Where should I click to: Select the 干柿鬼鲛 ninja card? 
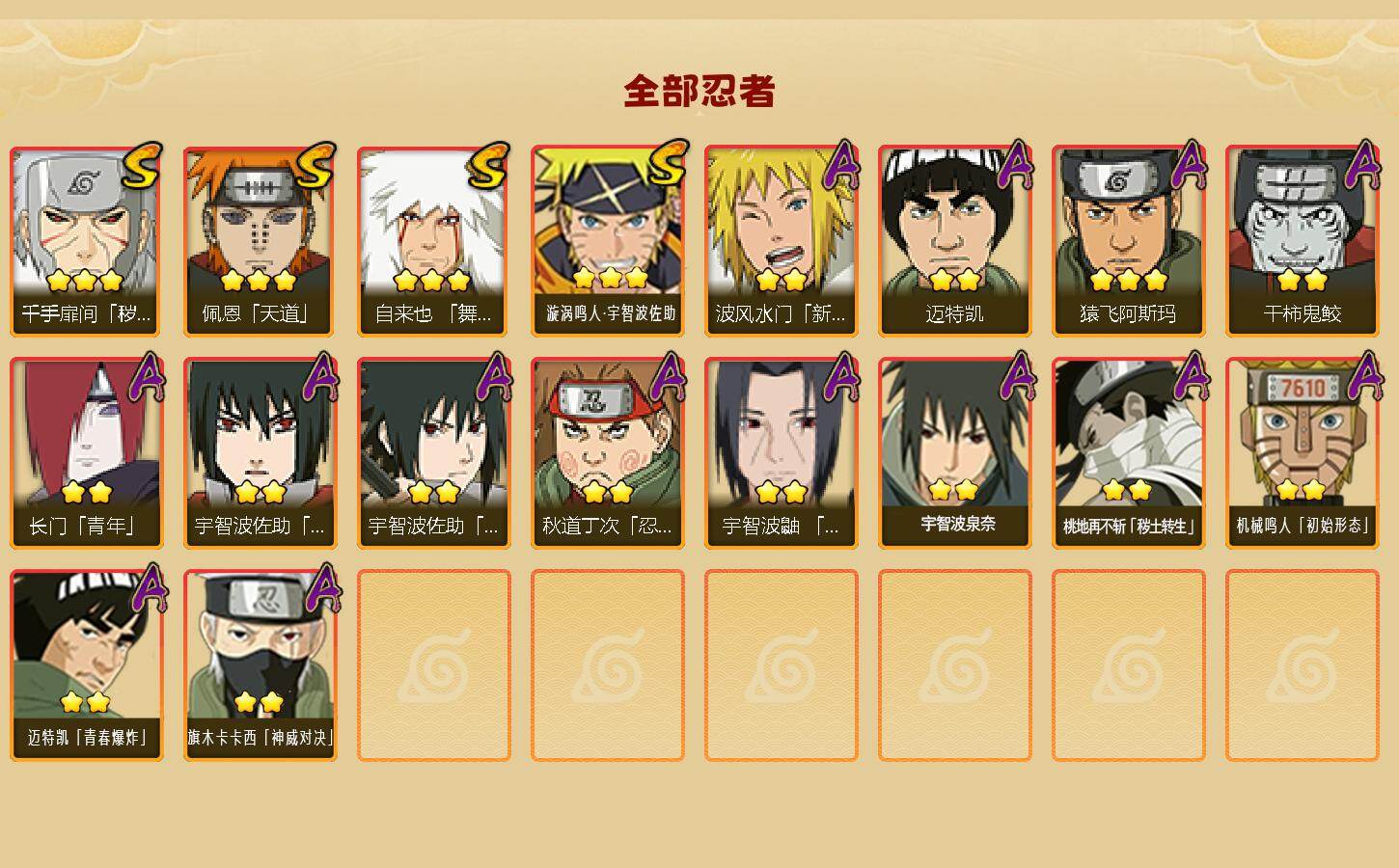coord(1302,241)
